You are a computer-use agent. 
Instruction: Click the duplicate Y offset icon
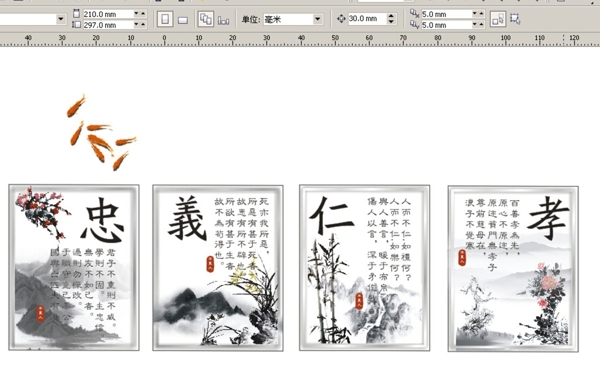click(x=414, y=25)
